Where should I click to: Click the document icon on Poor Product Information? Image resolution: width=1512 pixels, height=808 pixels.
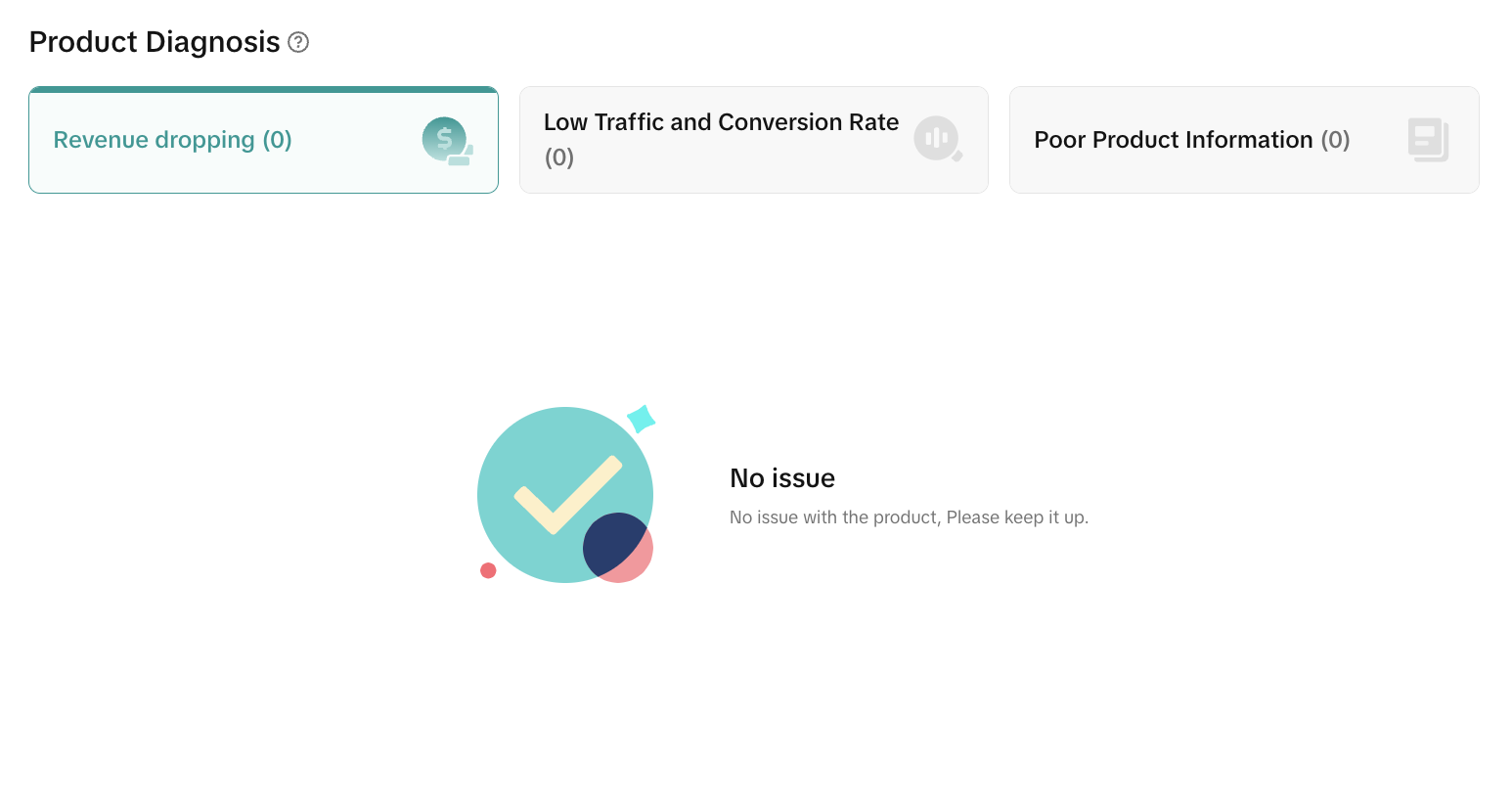click(x=1428, y=140)
